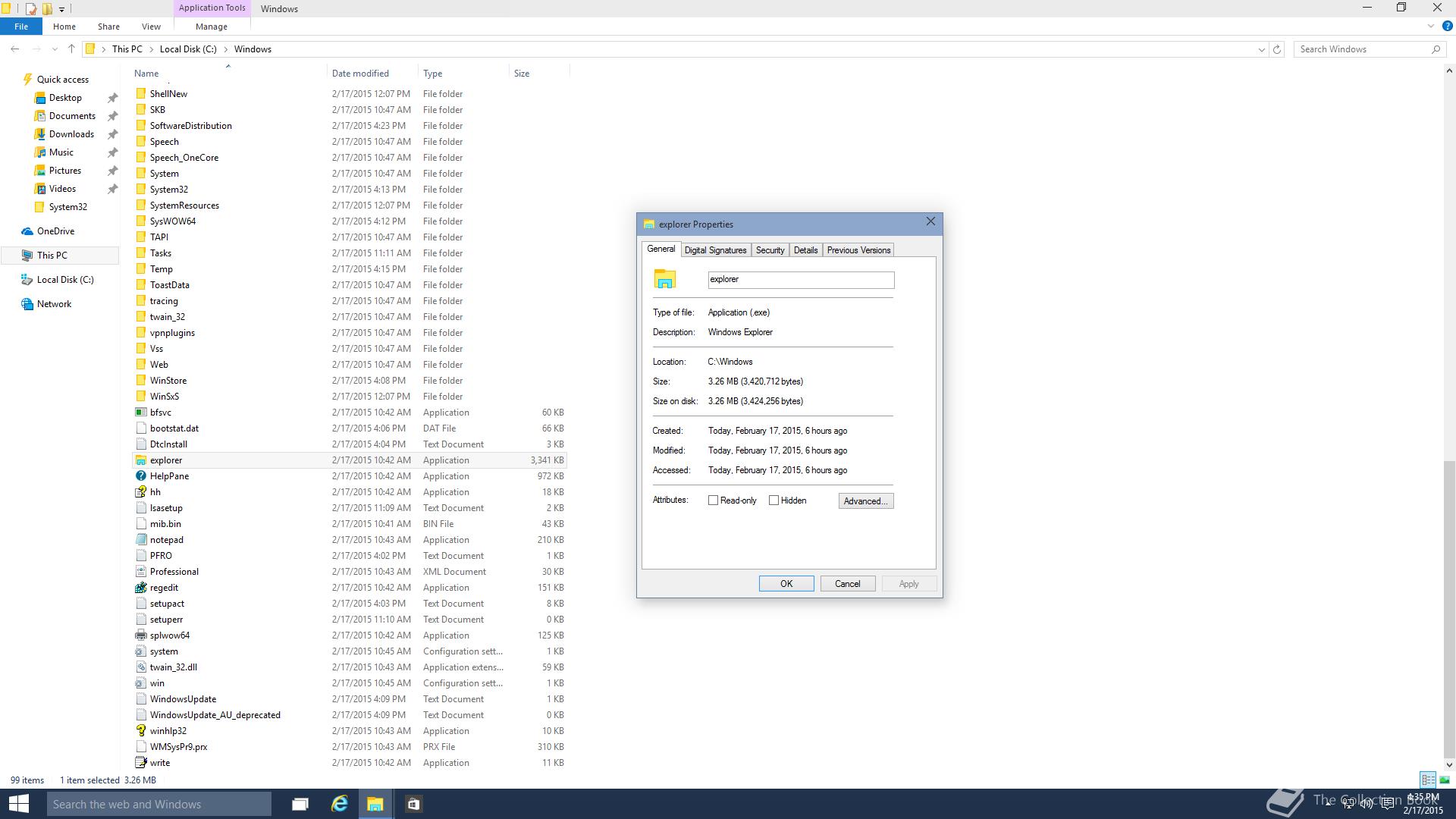Close the explorer Properties dialog
The height and width of the screenshot is (819, 1456).
[x=930, y=221]
